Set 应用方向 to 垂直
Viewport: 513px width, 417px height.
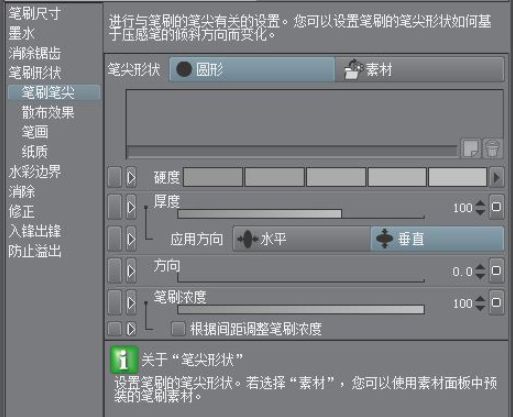[437, 239]
